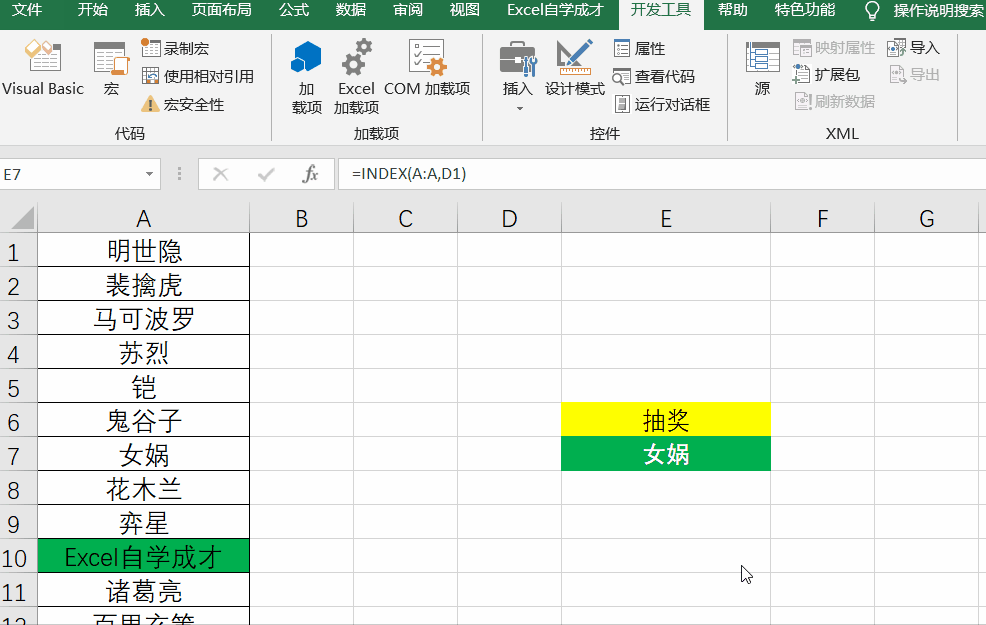Click XML Export (导出)
Viewport: 986px width, 625px height.
914,75
